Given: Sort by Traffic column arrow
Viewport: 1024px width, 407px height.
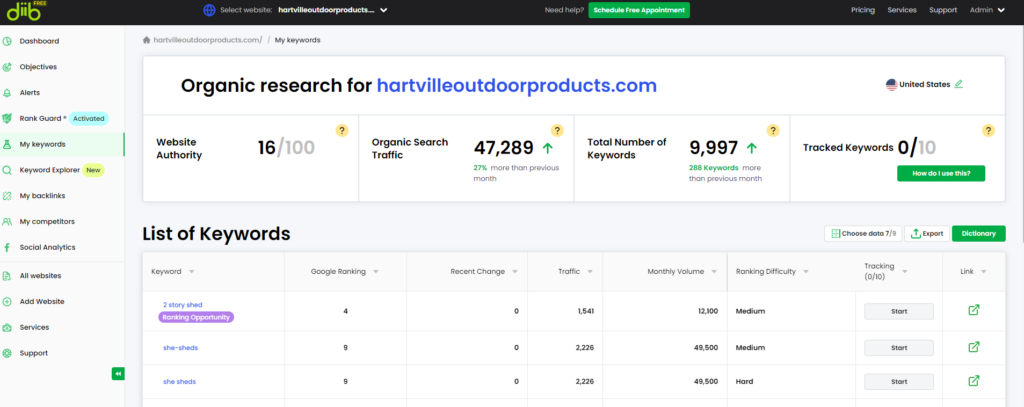Looking at the screenshot, I should tap(590, 272).
